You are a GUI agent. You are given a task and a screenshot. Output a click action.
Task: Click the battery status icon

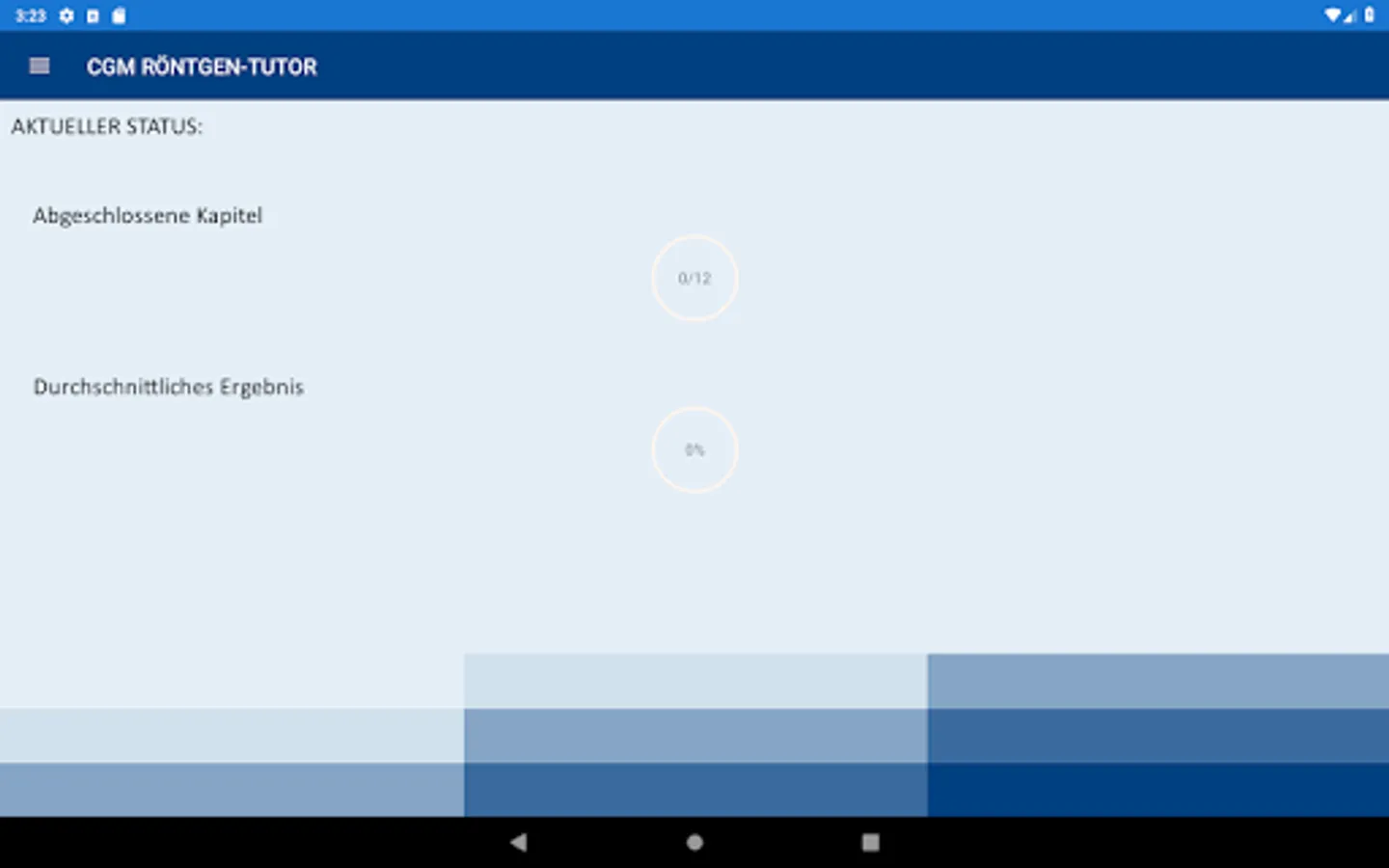1369,15
